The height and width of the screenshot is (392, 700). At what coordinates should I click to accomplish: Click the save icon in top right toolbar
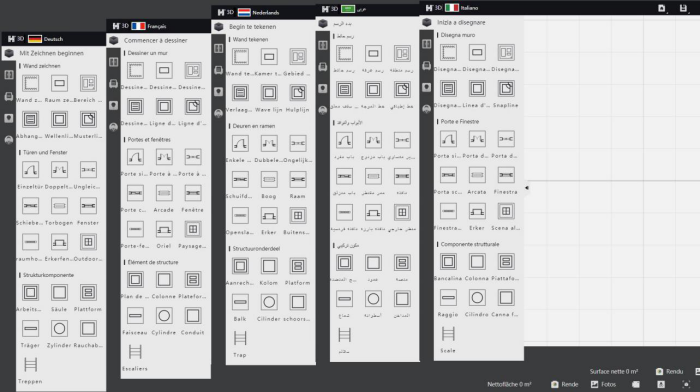683,8
